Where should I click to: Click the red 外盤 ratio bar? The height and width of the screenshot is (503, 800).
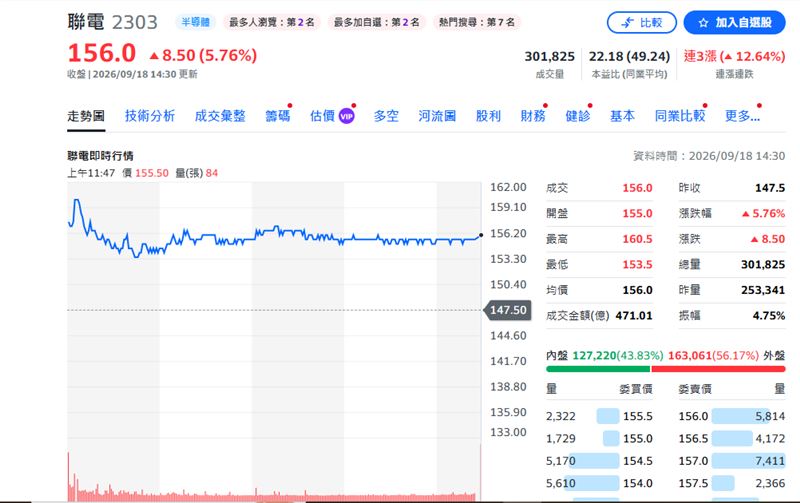coord(718,369)
